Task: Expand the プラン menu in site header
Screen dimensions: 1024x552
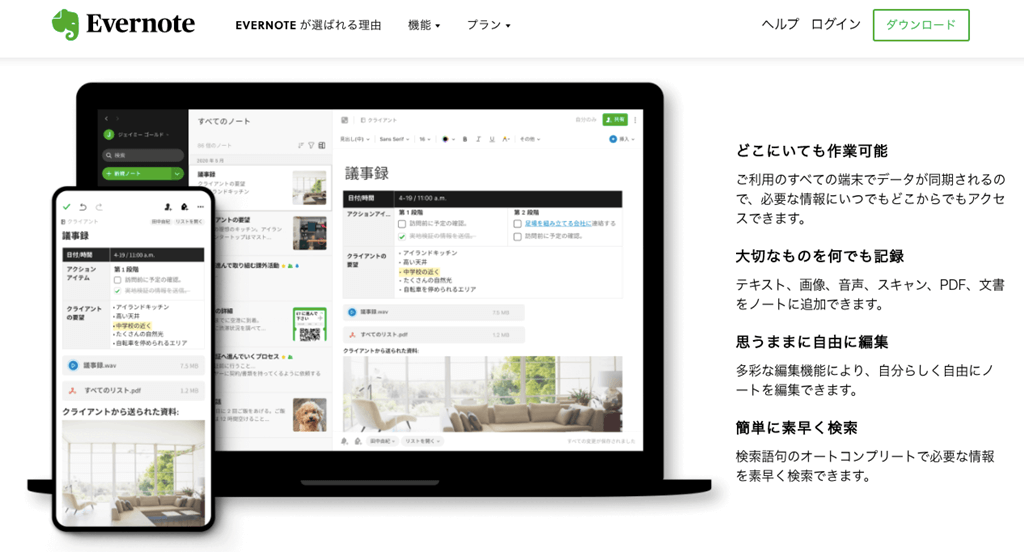Action: (488, 25)
